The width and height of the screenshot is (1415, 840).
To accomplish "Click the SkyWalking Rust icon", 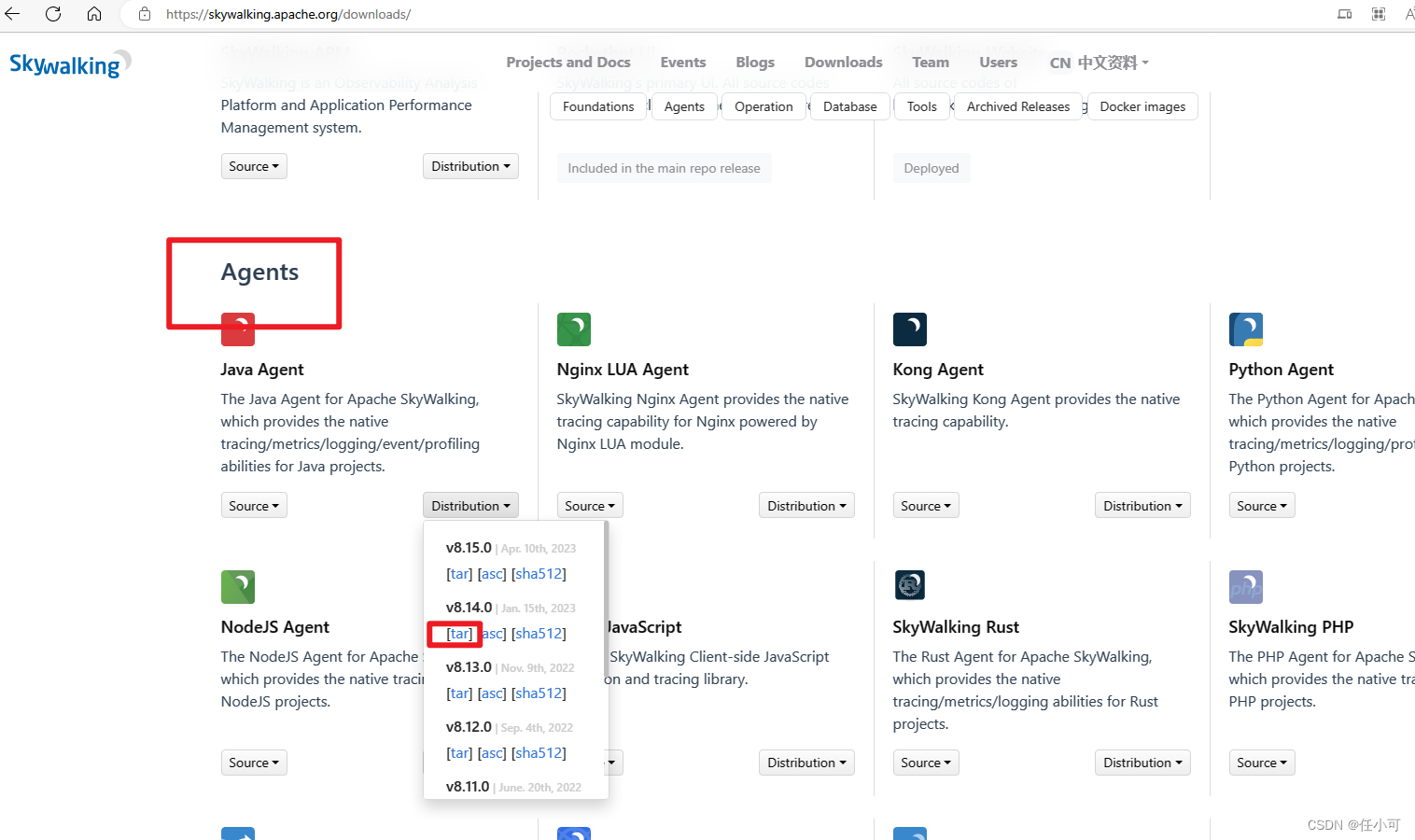I will (910, 585).
